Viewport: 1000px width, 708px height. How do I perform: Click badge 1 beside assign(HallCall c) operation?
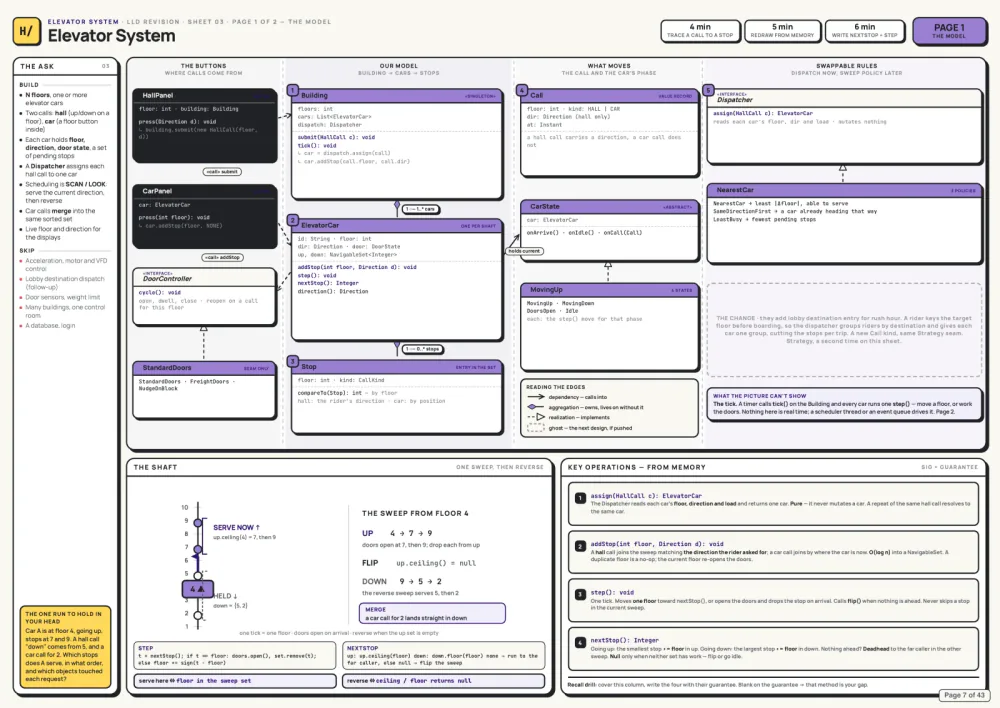click(x=580, y=498)
